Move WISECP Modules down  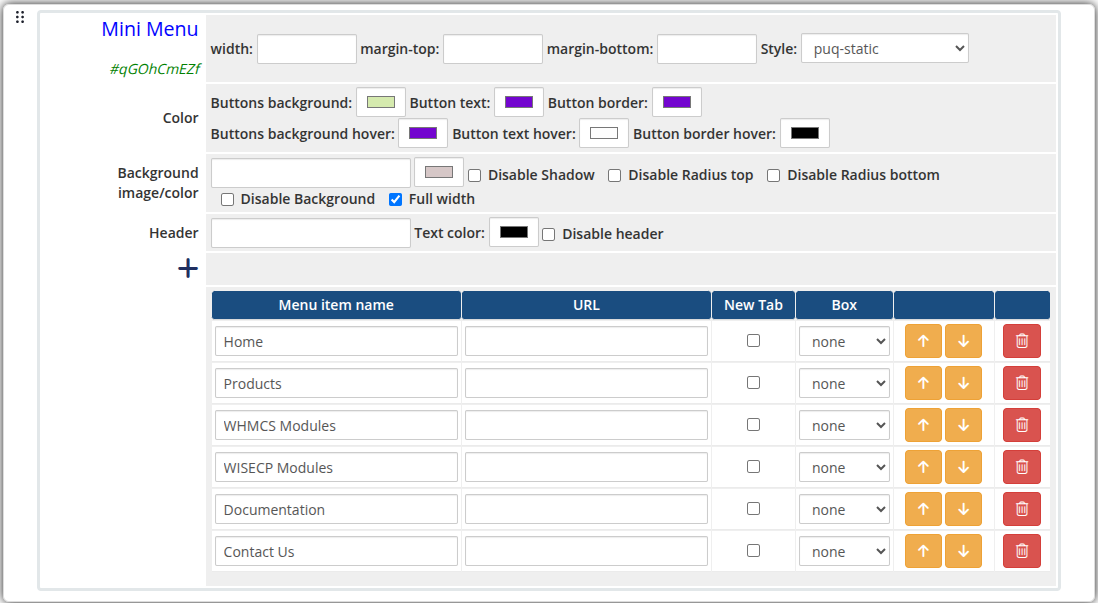click(x=963, y=466)
